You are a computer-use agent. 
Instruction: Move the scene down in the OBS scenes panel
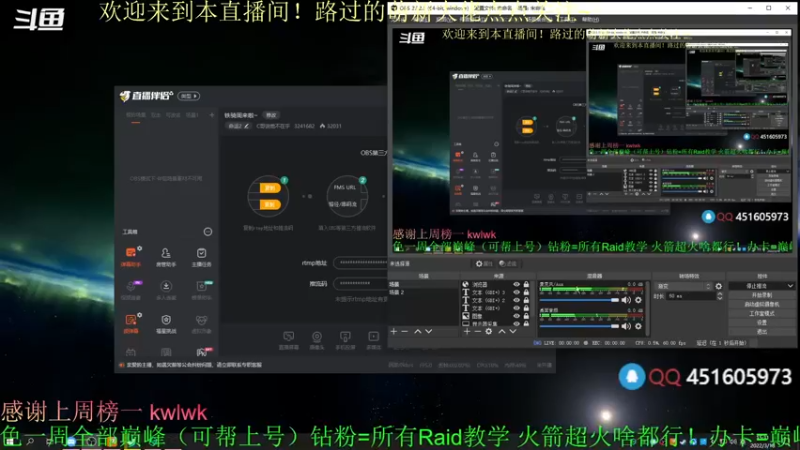(429, 332)
